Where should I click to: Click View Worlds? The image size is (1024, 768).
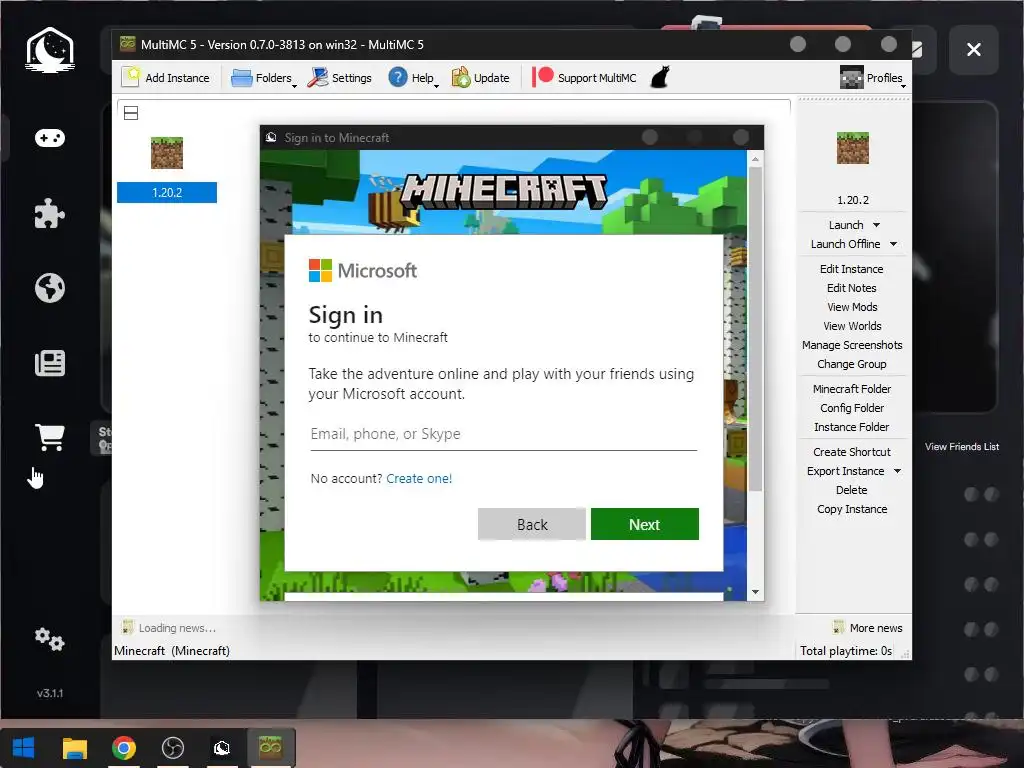[852, 326]
